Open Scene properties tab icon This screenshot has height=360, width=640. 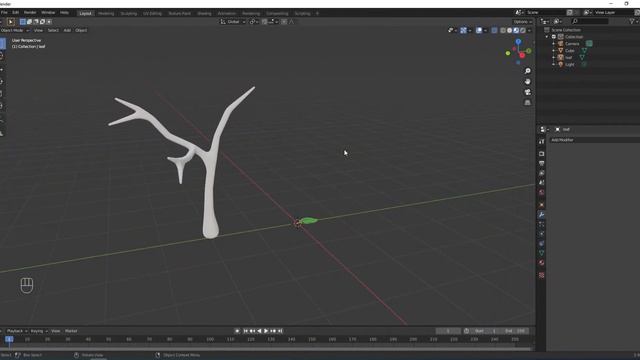click(x=542, y=182)
